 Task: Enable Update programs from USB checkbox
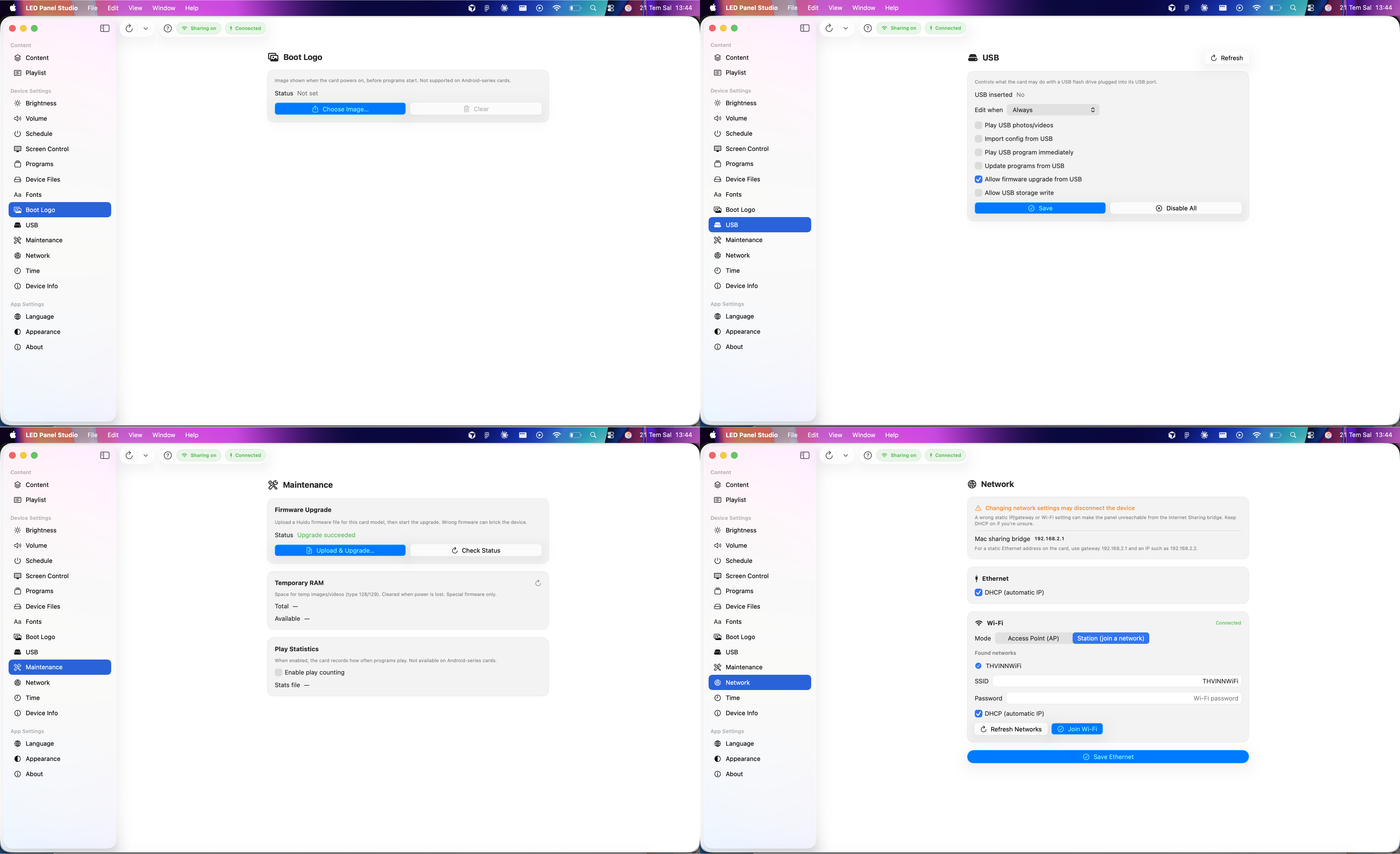coord(978,166)
